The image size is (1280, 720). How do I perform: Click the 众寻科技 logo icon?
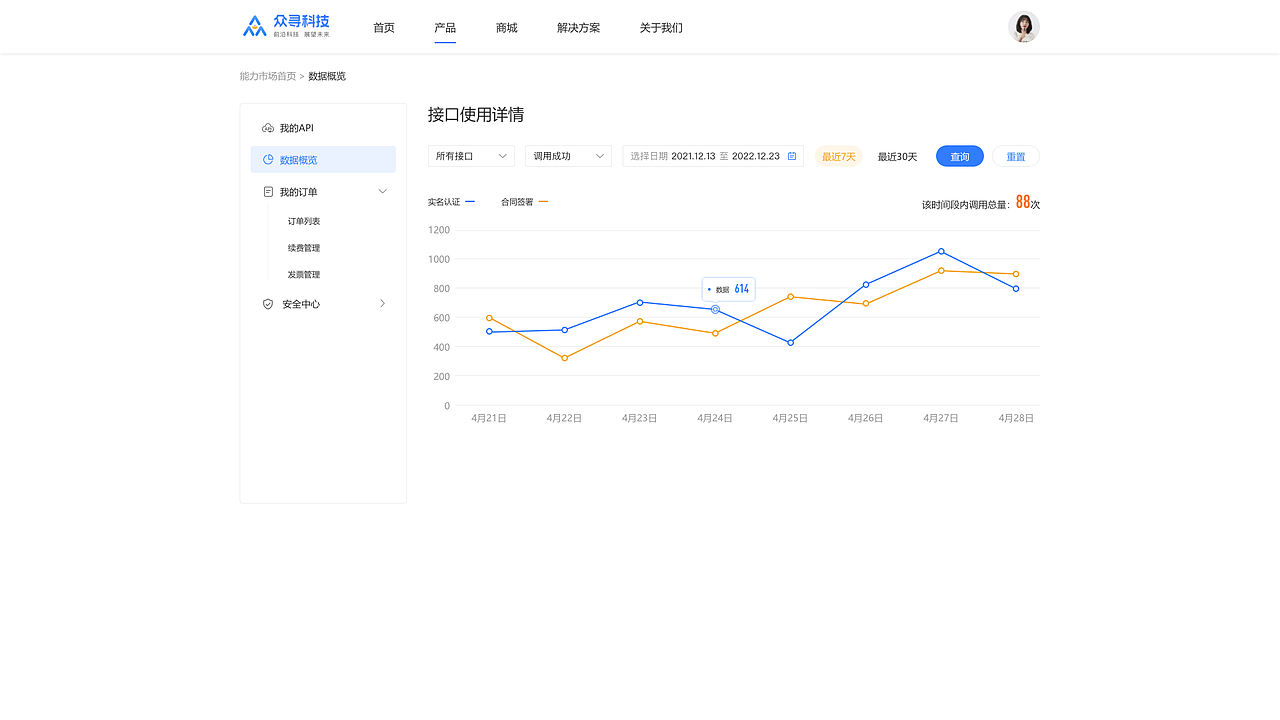tap(252, 24)
